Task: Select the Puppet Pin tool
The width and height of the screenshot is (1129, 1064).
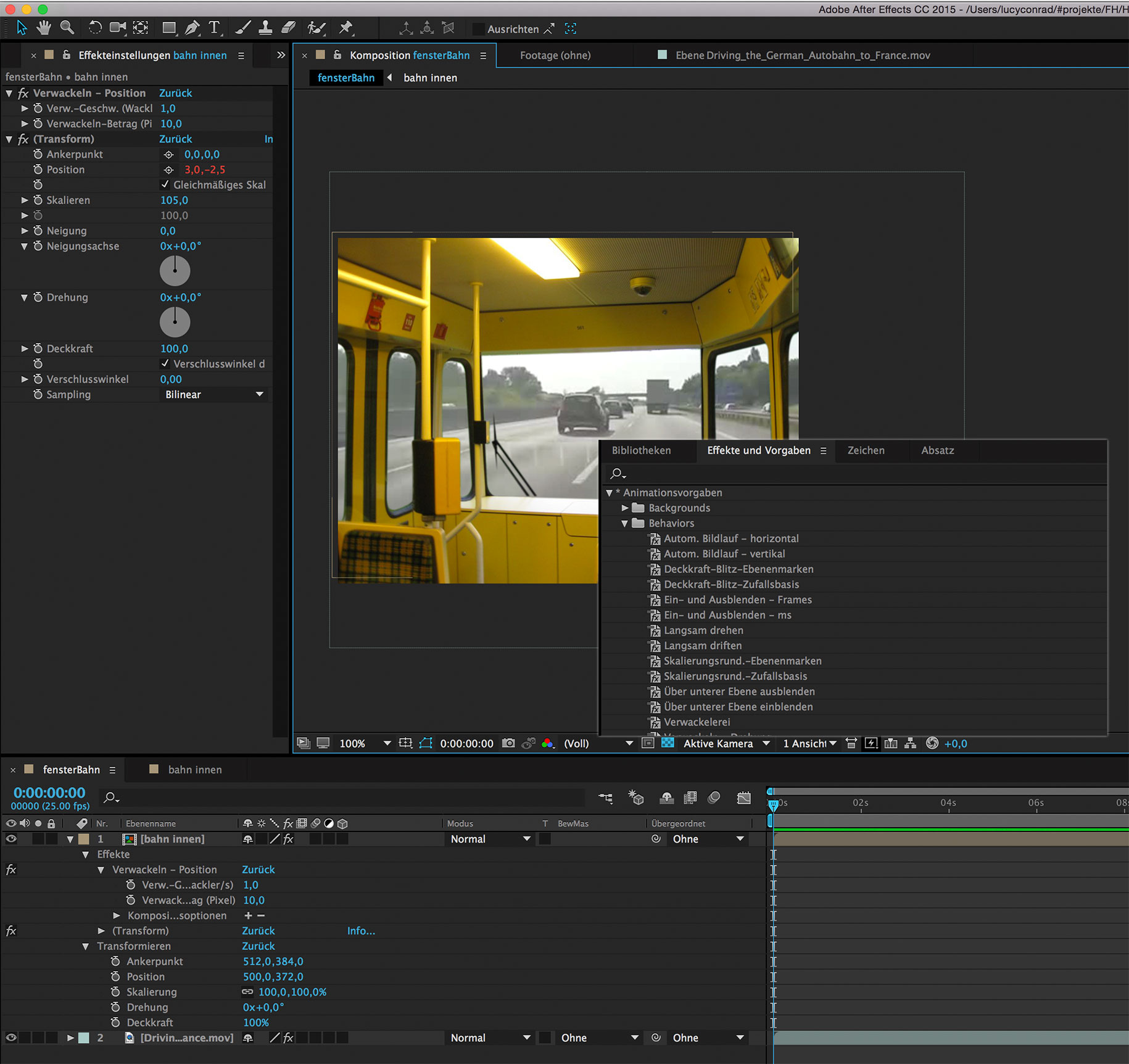Action: [346, 28]
